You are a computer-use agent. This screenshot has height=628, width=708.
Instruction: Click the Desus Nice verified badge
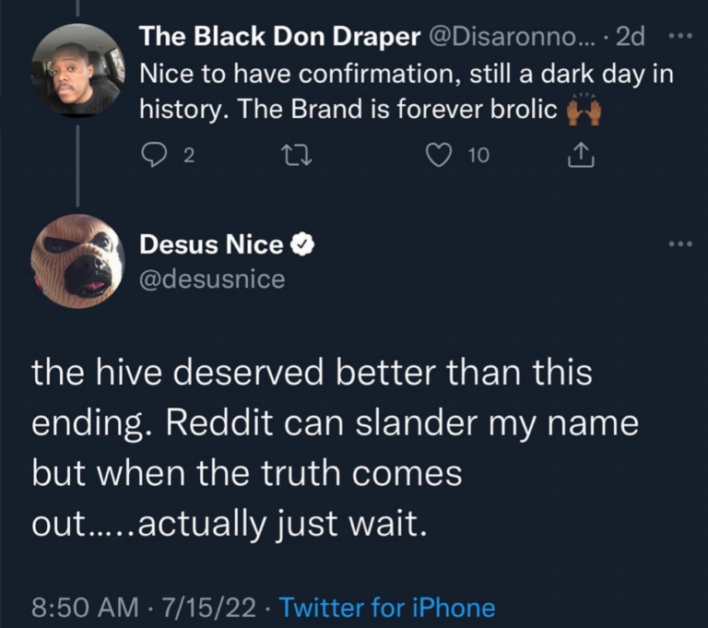point(302,245)
